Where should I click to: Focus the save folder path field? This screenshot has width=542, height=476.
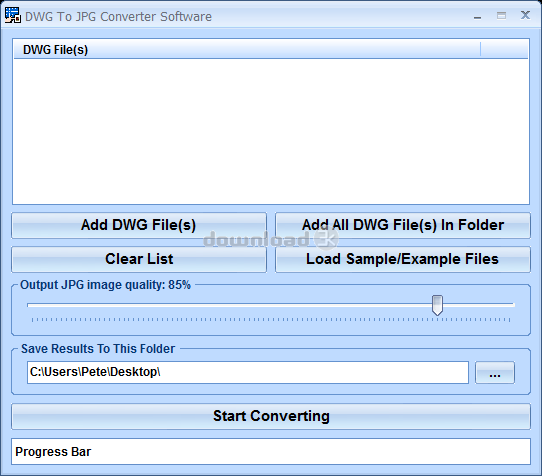[248, 372]
